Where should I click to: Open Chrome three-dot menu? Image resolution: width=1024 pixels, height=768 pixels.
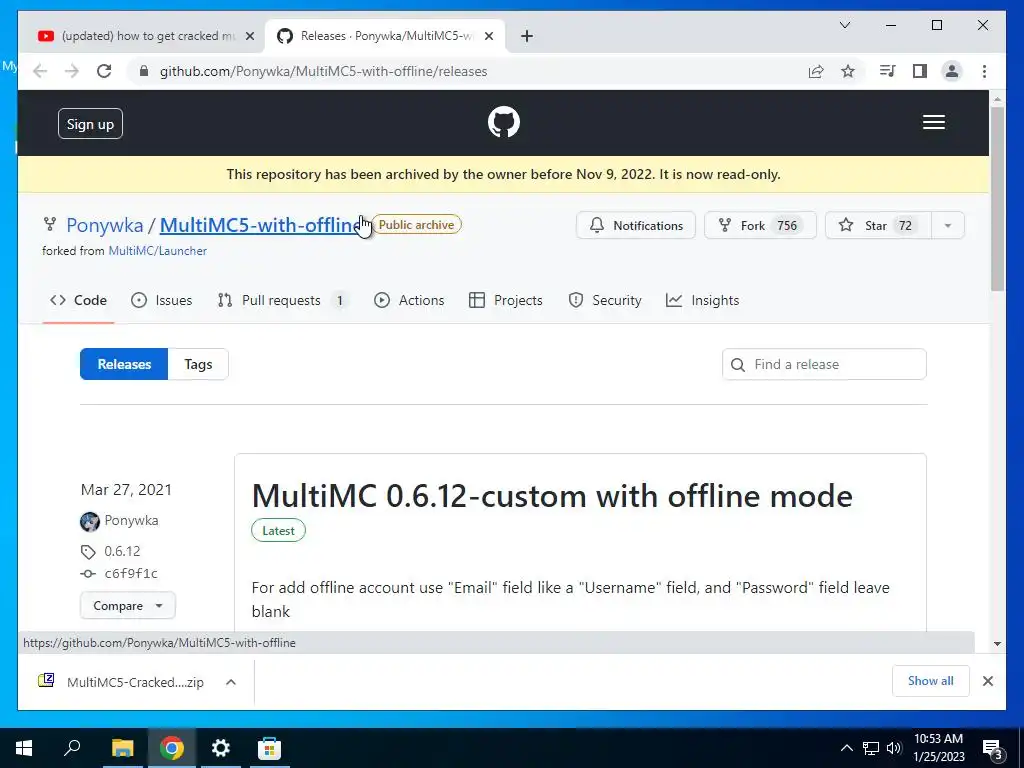pyautogui.click(x=984, y=71)
